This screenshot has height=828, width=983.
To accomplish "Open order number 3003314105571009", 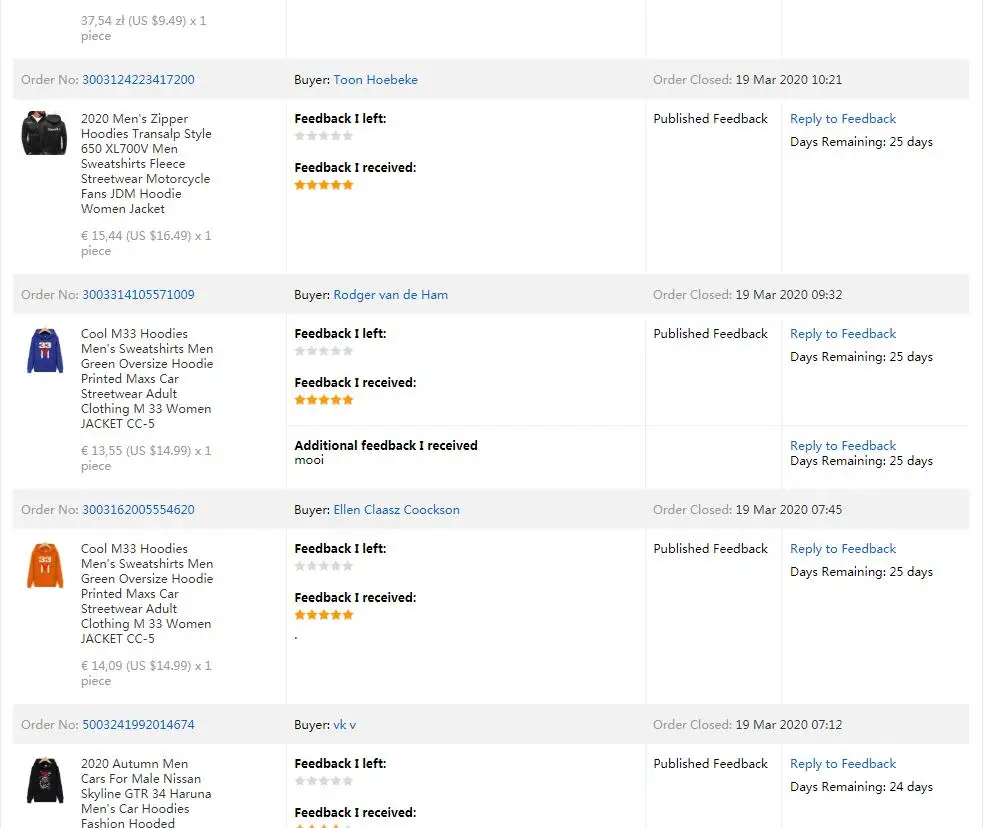I will [138, 295].
